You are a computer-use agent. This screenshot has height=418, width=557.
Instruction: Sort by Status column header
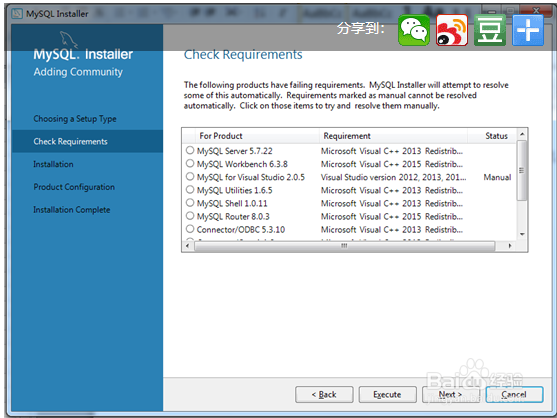[x=492, y=136]
